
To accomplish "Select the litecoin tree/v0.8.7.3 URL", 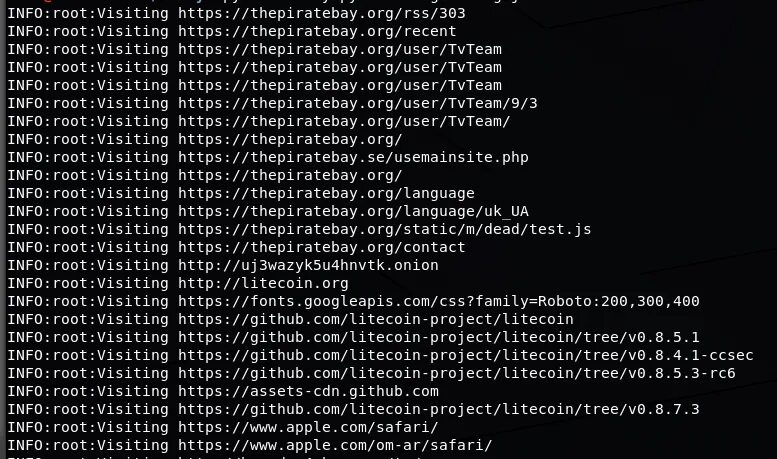I will point(439,409).
